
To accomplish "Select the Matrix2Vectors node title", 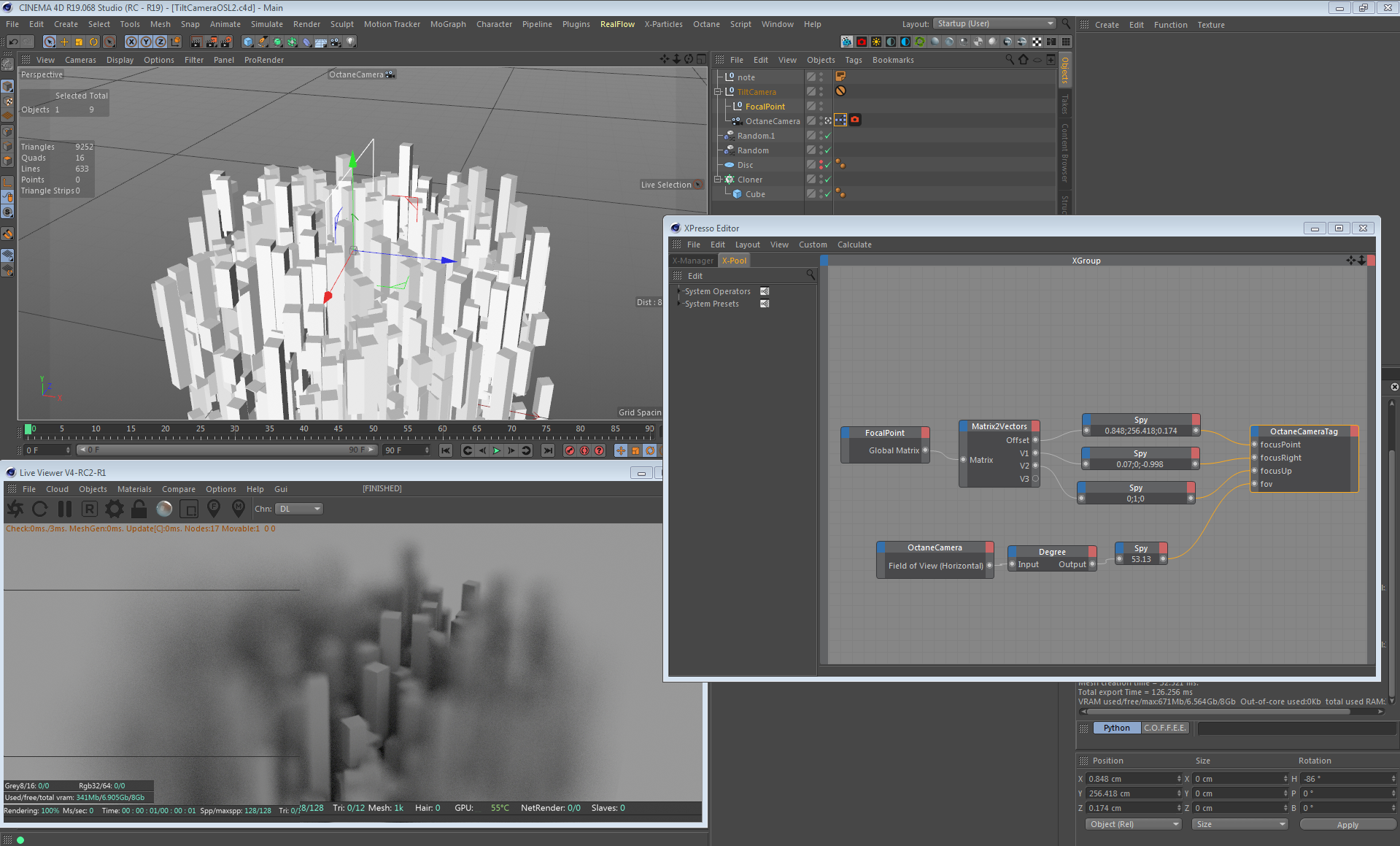I will [999, 426].
